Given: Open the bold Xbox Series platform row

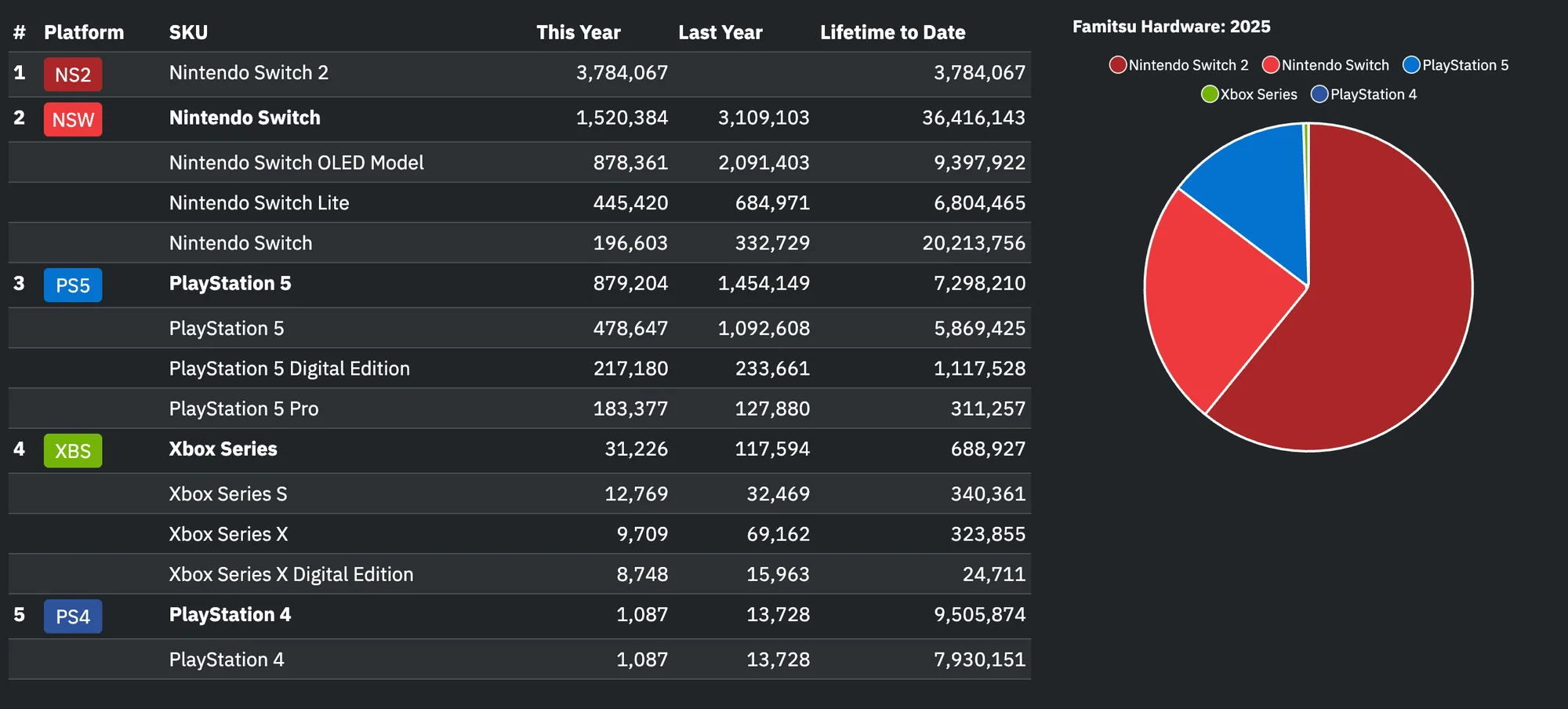Looking at the screenshot, I should [223, 449].
